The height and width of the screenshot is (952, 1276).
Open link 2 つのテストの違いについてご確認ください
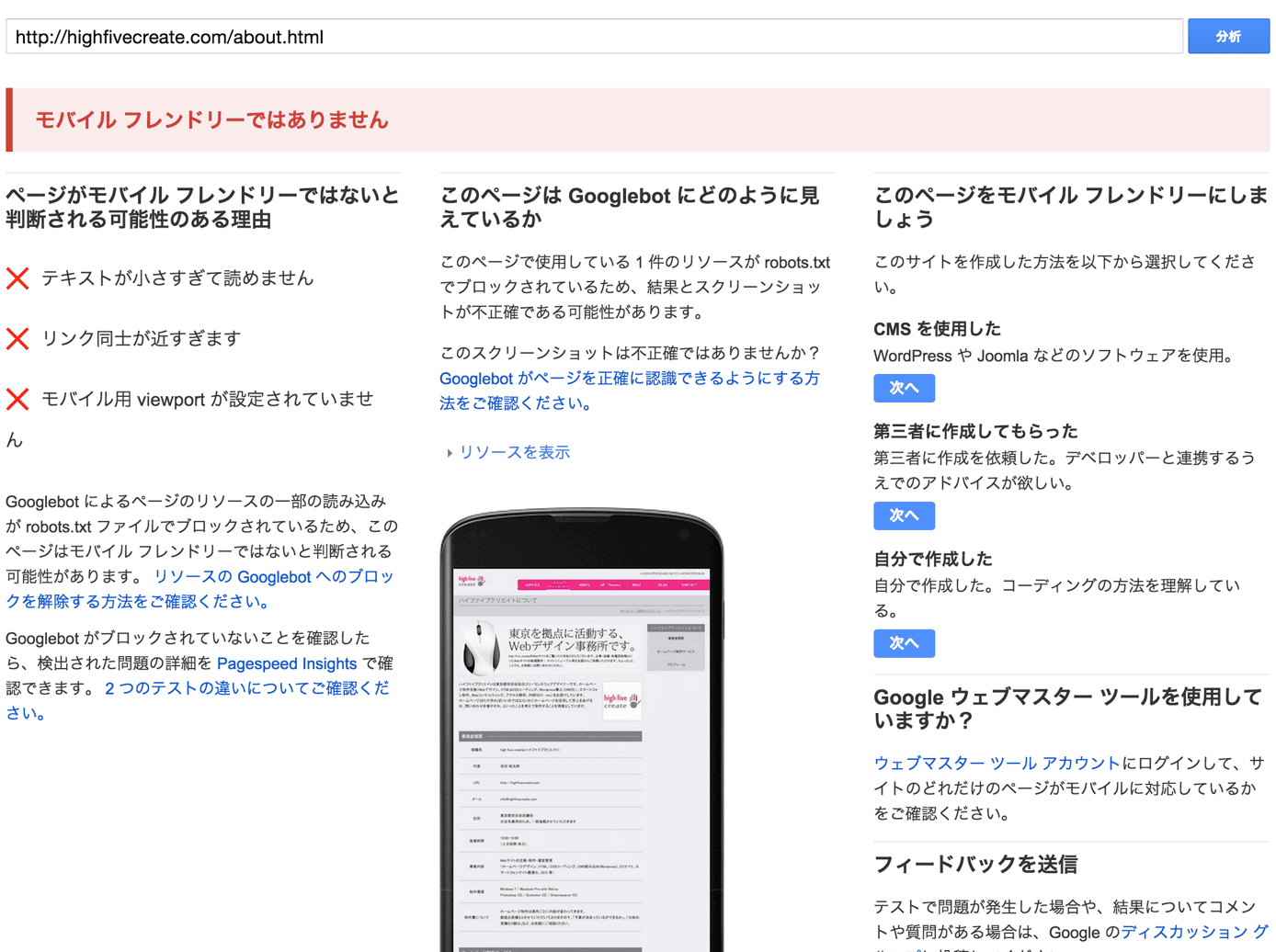tap(198, 700)
